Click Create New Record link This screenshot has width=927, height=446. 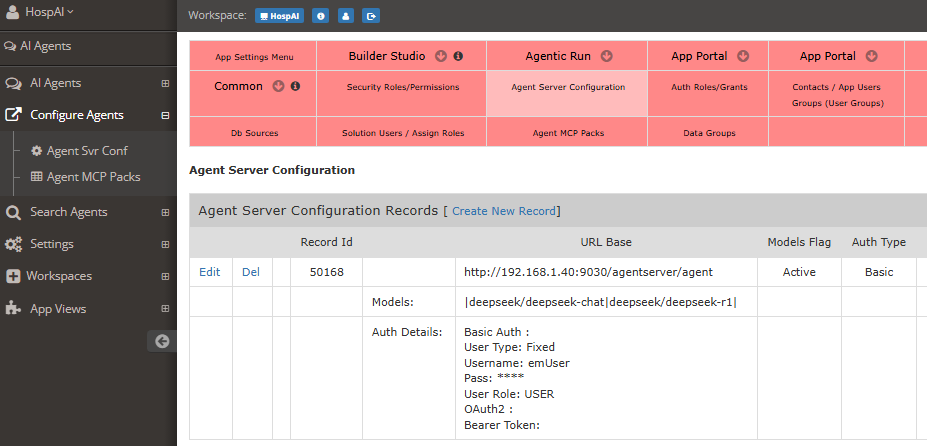point(504,211)
